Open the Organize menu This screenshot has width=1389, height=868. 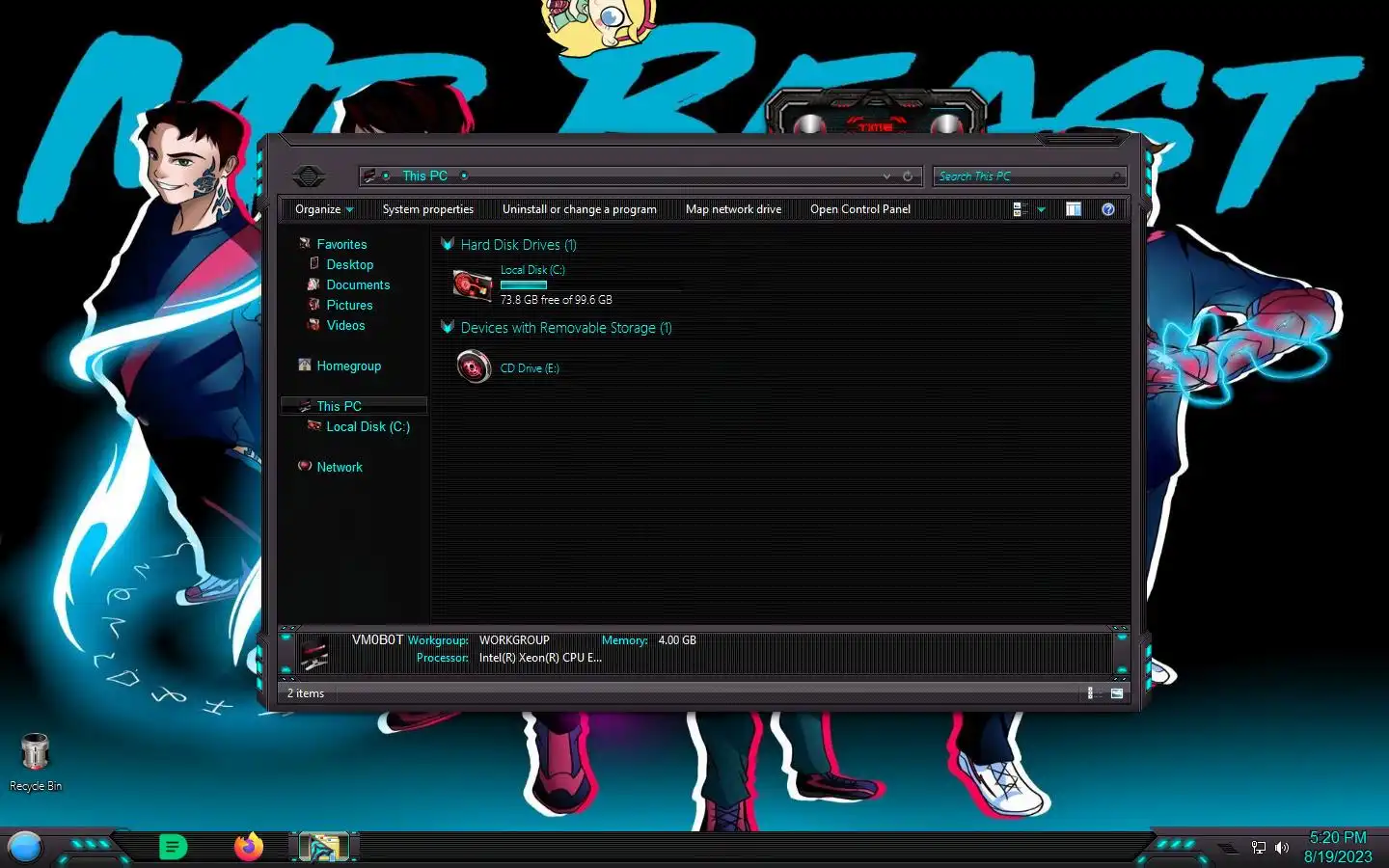tap(324, 209)
